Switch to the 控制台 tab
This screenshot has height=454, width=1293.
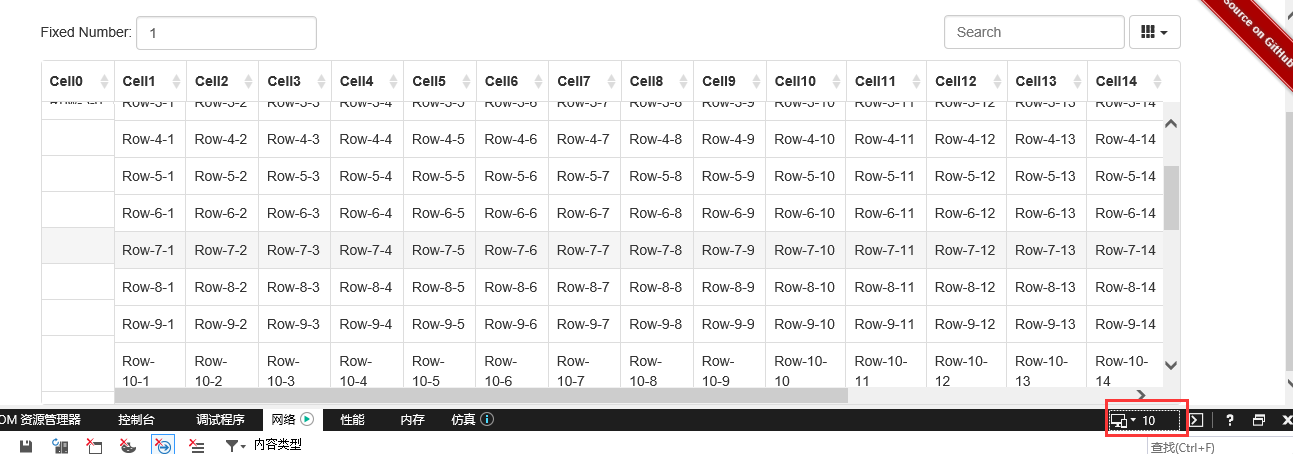[x=135, y=420]
